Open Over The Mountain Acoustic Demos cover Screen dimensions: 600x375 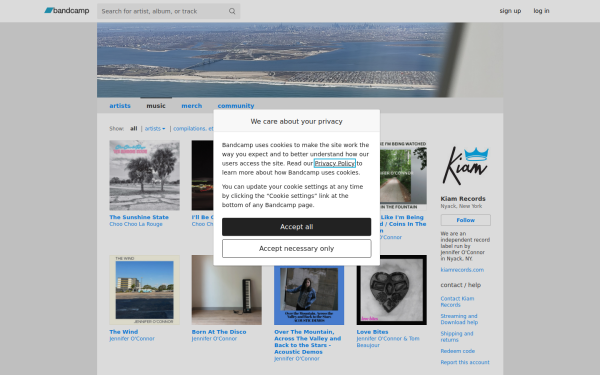click(309, 295)
